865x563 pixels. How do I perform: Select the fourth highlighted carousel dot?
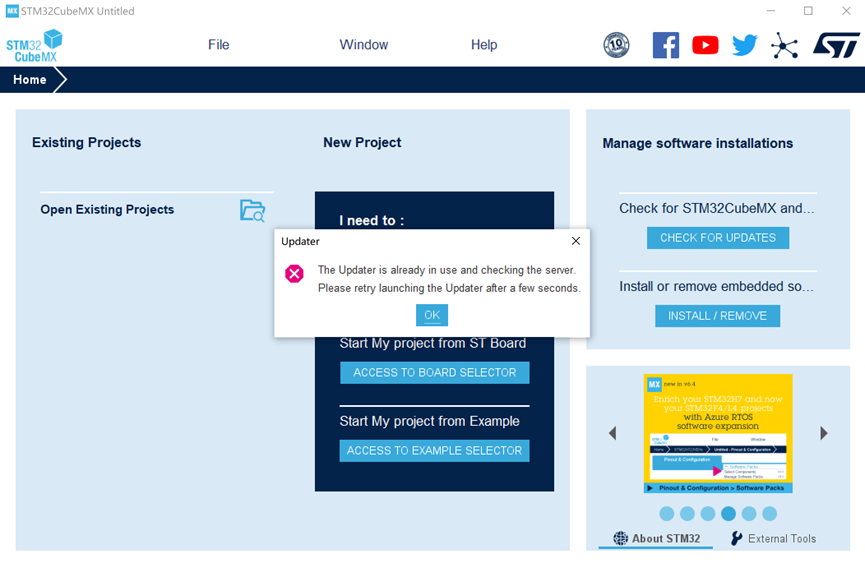728,514
